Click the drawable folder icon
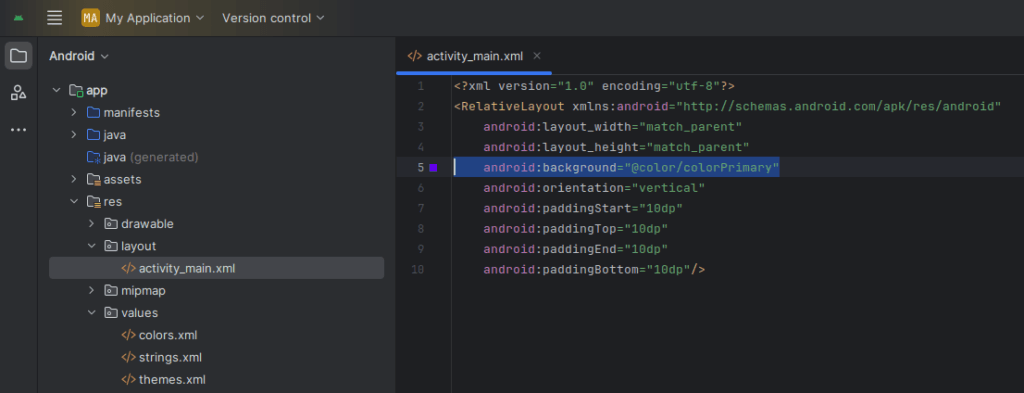 [111, 224]
